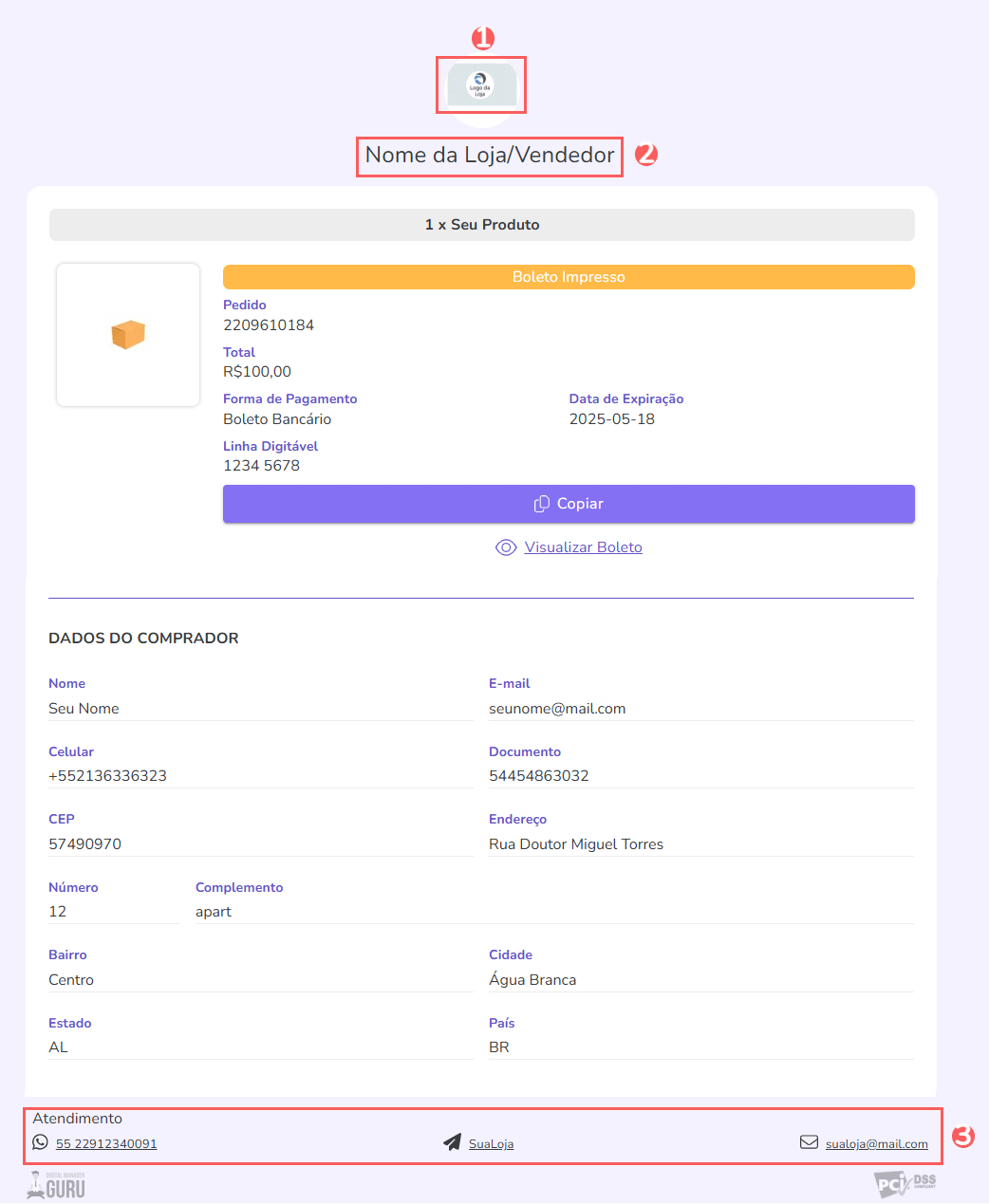Screen dimensions: 989x1204
Task: Select the Linha Digitável value 1234 5678
Action: pyautogui.click(x=261, y=465)
